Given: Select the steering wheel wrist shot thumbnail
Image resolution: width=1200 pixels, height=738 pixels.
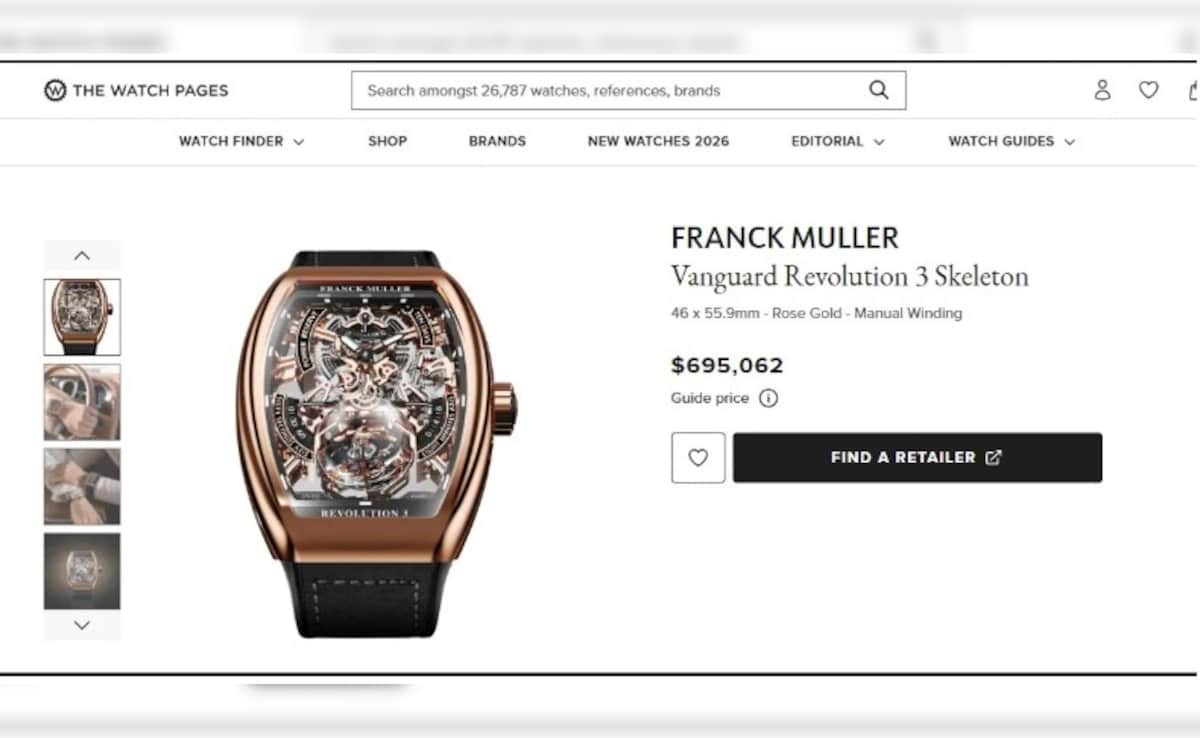Looking at the screenshot, I should [82, 402].
